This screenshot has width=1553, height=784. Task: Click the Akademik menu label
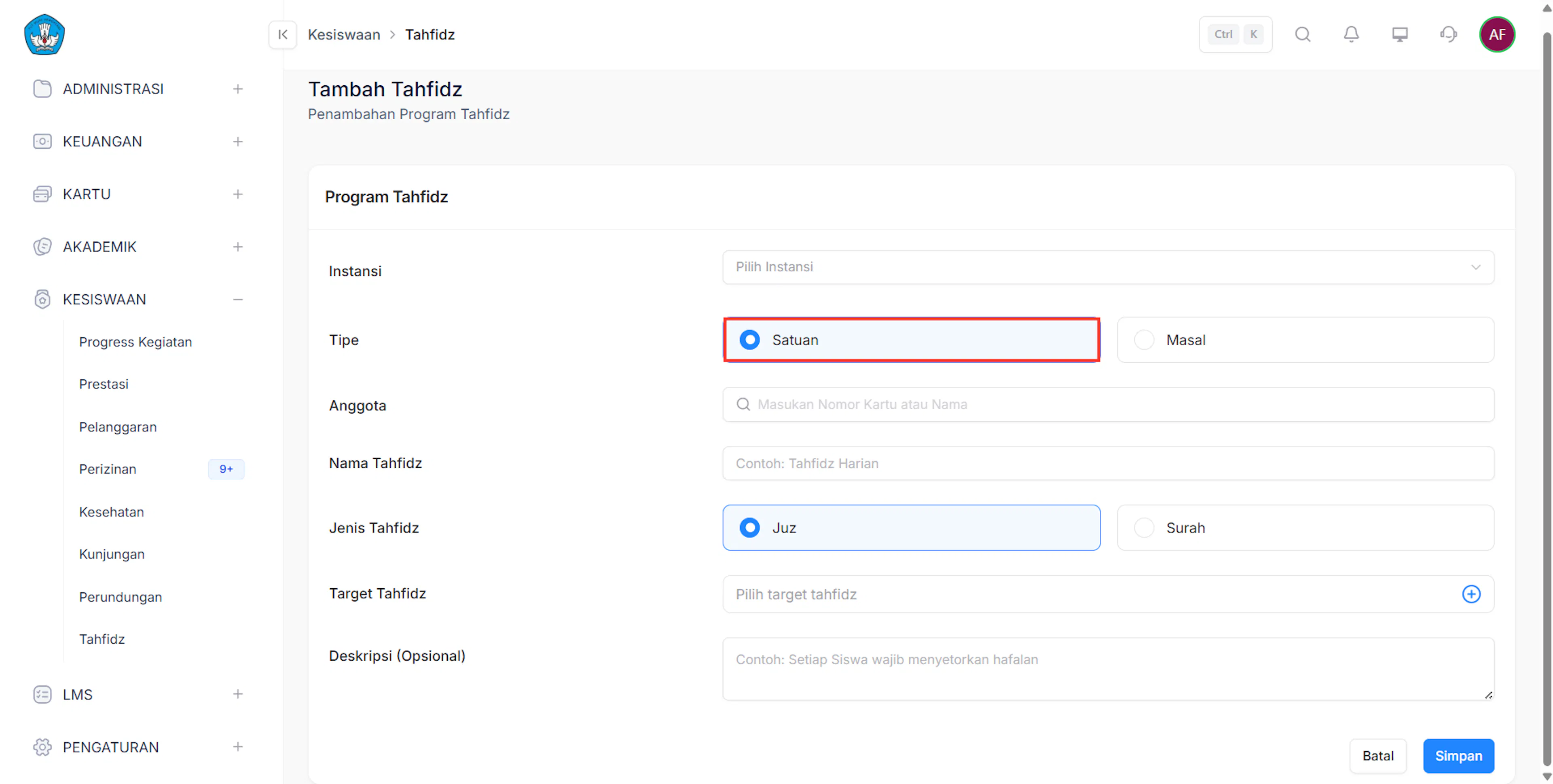click(99, 247)
